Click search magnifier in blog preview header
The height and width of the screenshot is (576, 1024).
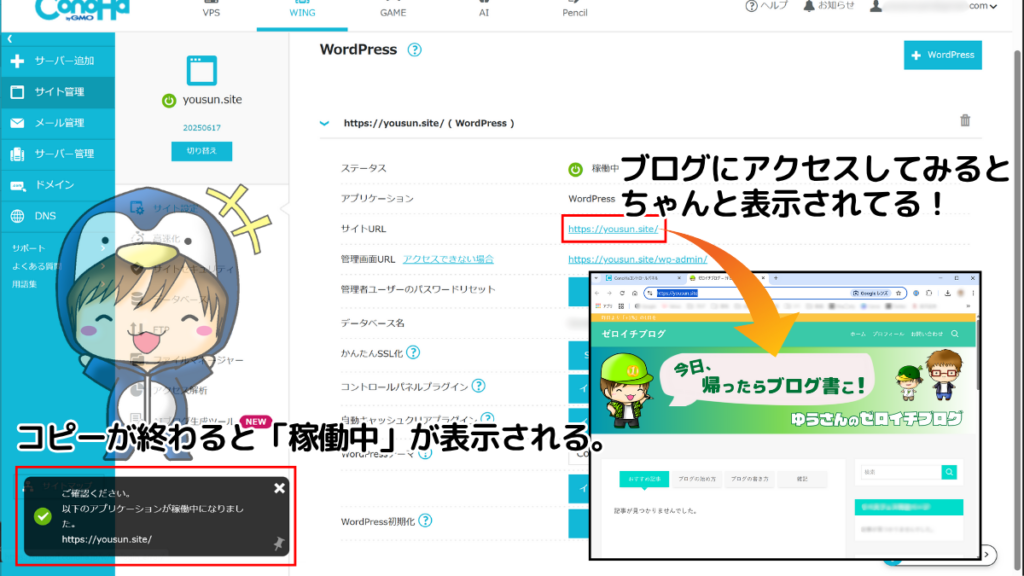pos(955,334)
